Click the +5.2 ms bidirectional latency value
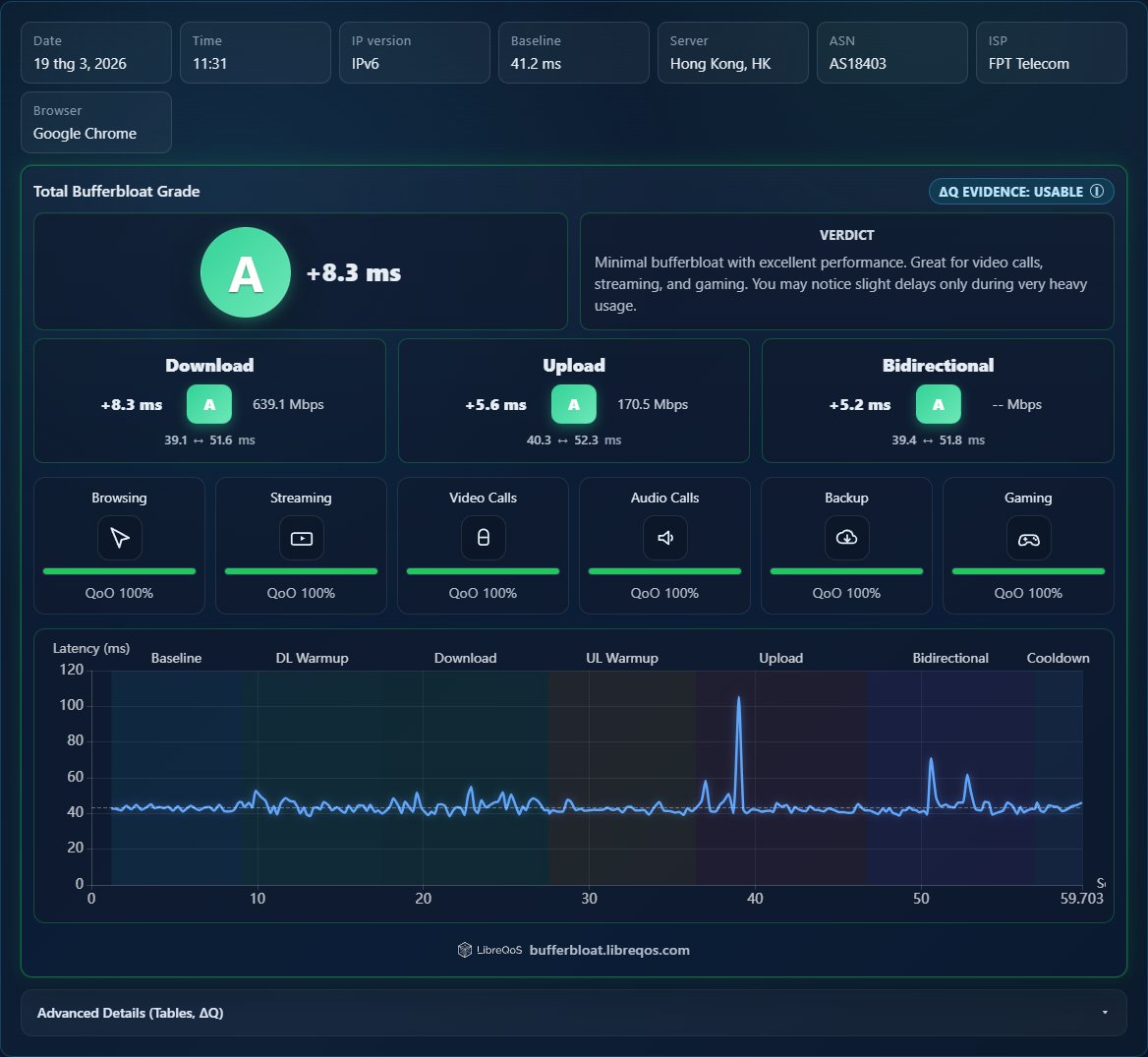The width and height of the screenshot is (1148, 1057). pos(860,404)
